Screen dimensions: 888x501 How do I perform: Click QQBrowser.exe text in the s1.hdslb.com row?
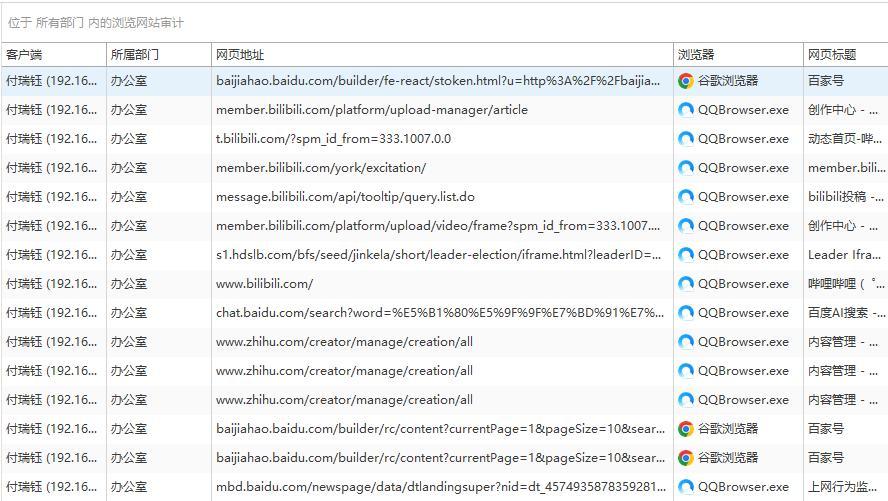click(x=743, y=255)
